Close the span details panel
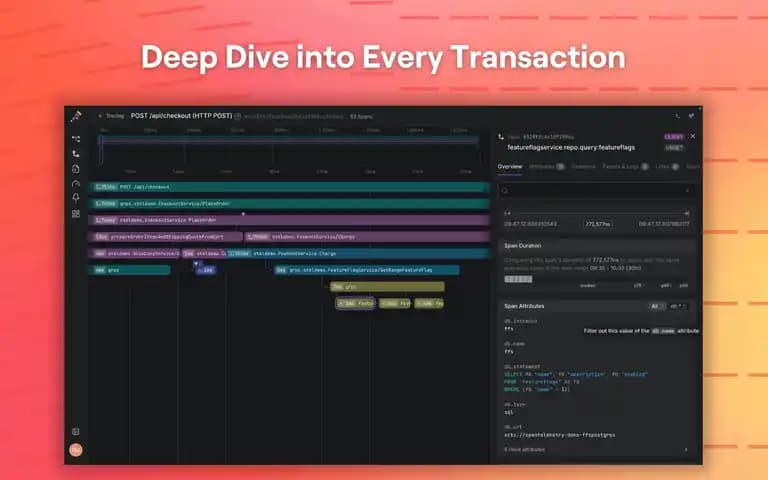Viewport: 768px width, 480px height. coord(693,136)
